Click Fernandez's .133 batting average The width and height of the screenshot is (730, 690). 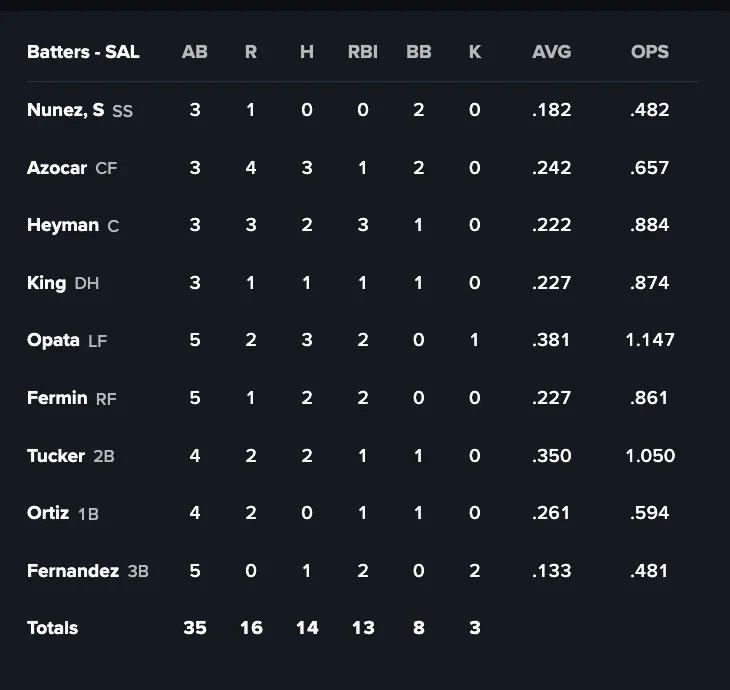551,571
